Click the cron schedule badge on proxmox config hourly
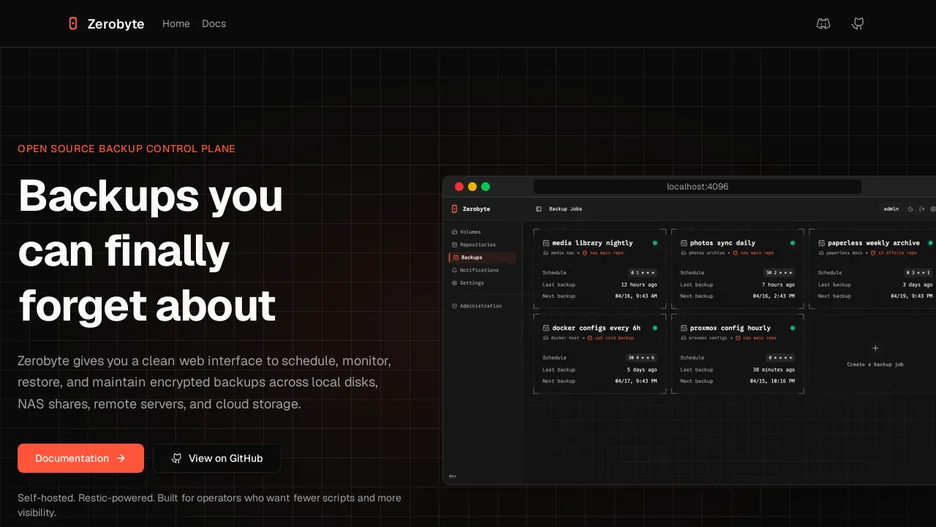936x527 pixels. click(x=781, y=358)
